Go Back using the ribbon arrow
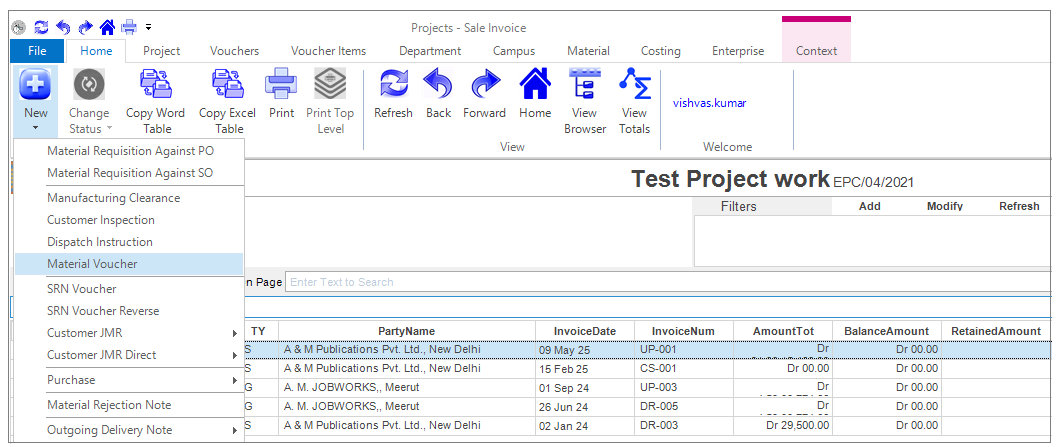The height and width of the screenshot is (447, 1061). pos(438,86)
